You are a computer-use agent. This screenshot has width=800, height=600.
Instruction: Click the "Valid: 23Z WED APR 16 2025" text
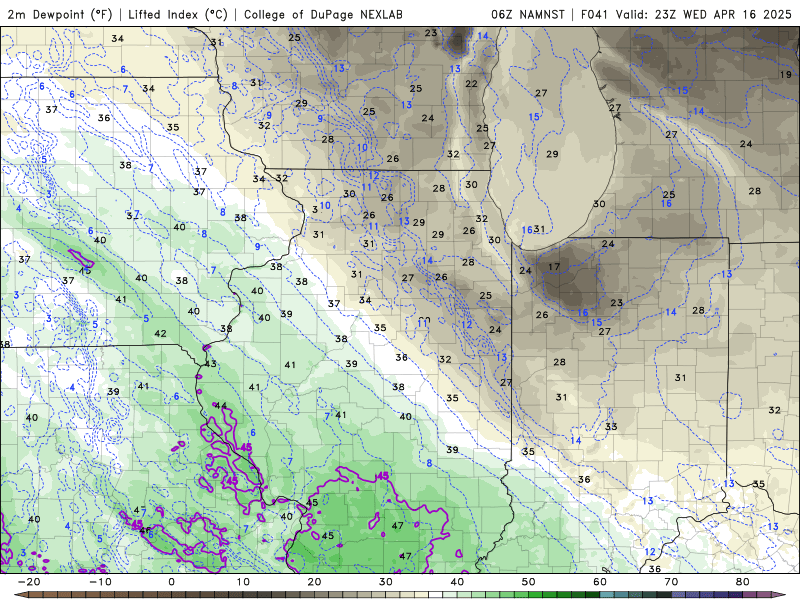tap(704, 14)
